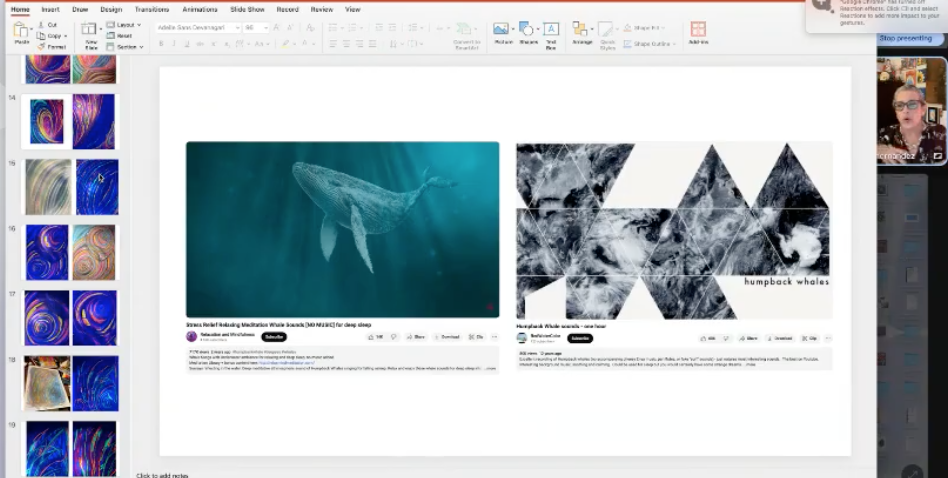Open the line spacing dropdown

pyautogui.click(x=414, y=28)
